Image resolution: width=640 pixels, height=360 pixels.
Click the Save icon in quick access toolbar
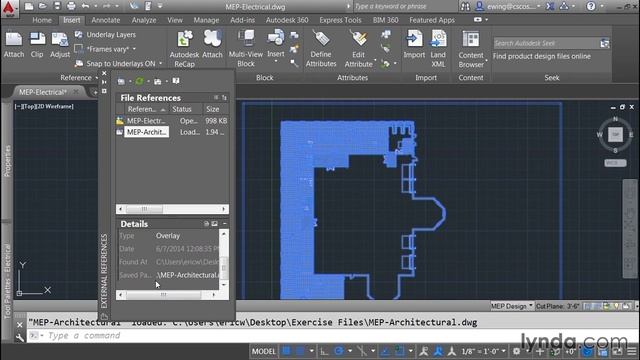click(57, 6)
